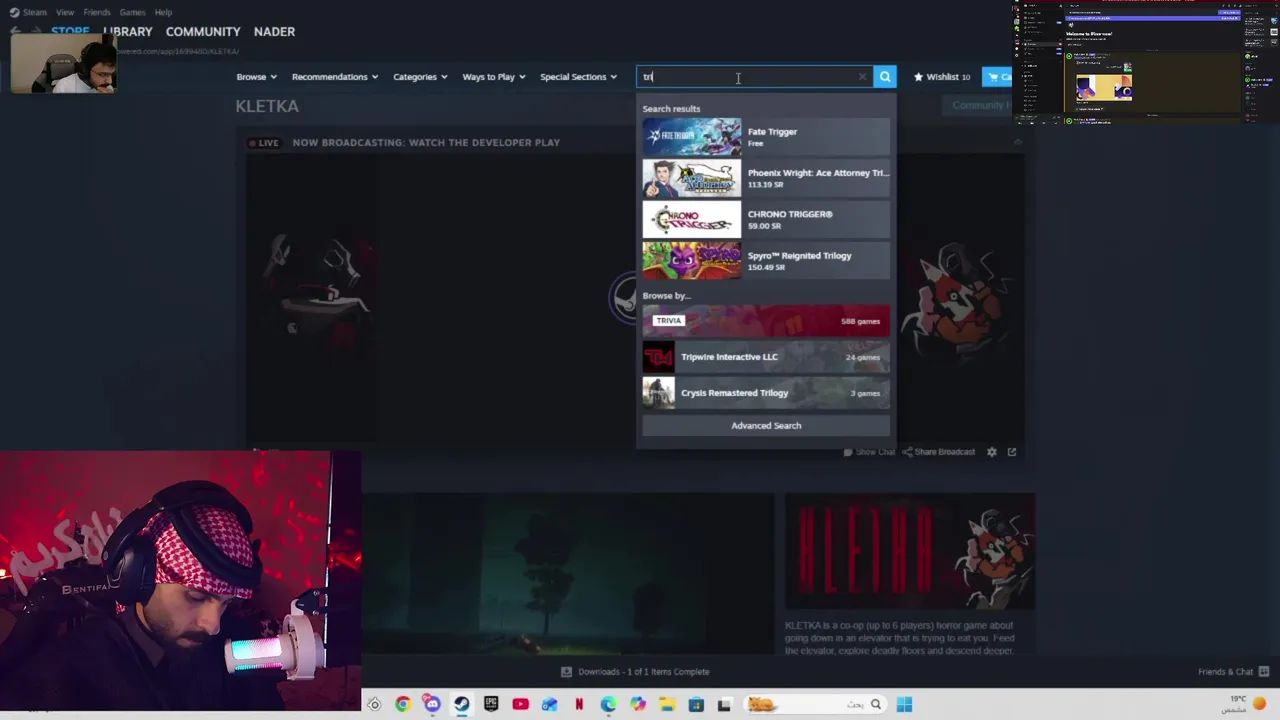Open the Friends menu

coord(97,12)
